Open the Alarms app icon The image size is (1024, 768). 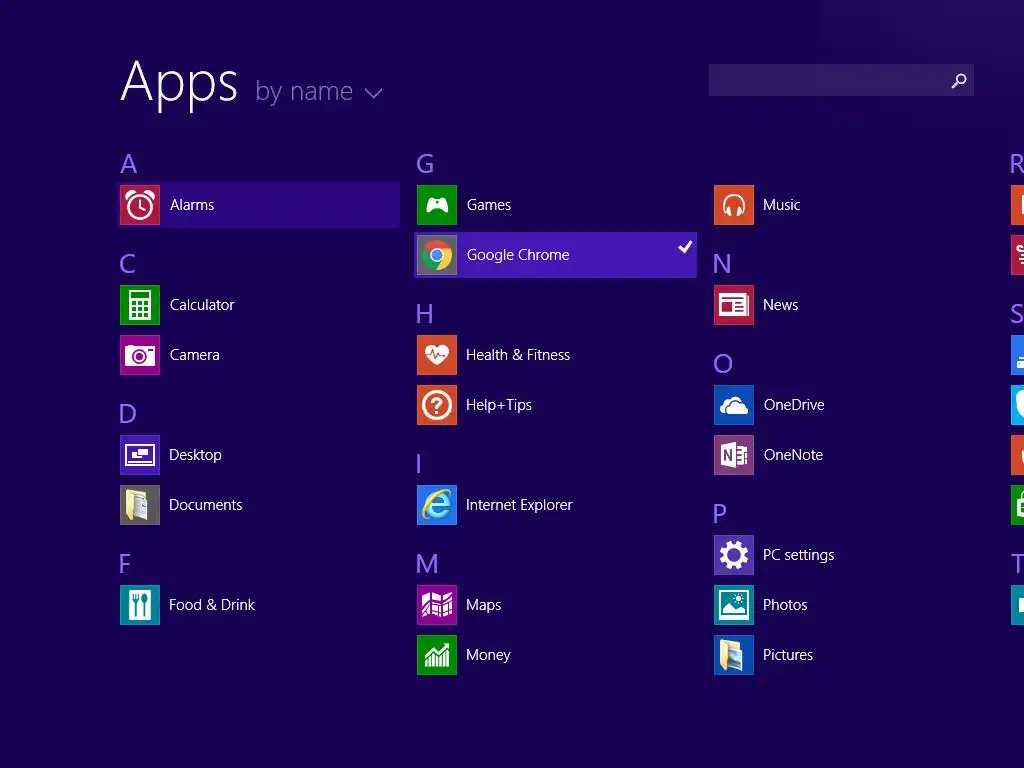coord(140,205)
